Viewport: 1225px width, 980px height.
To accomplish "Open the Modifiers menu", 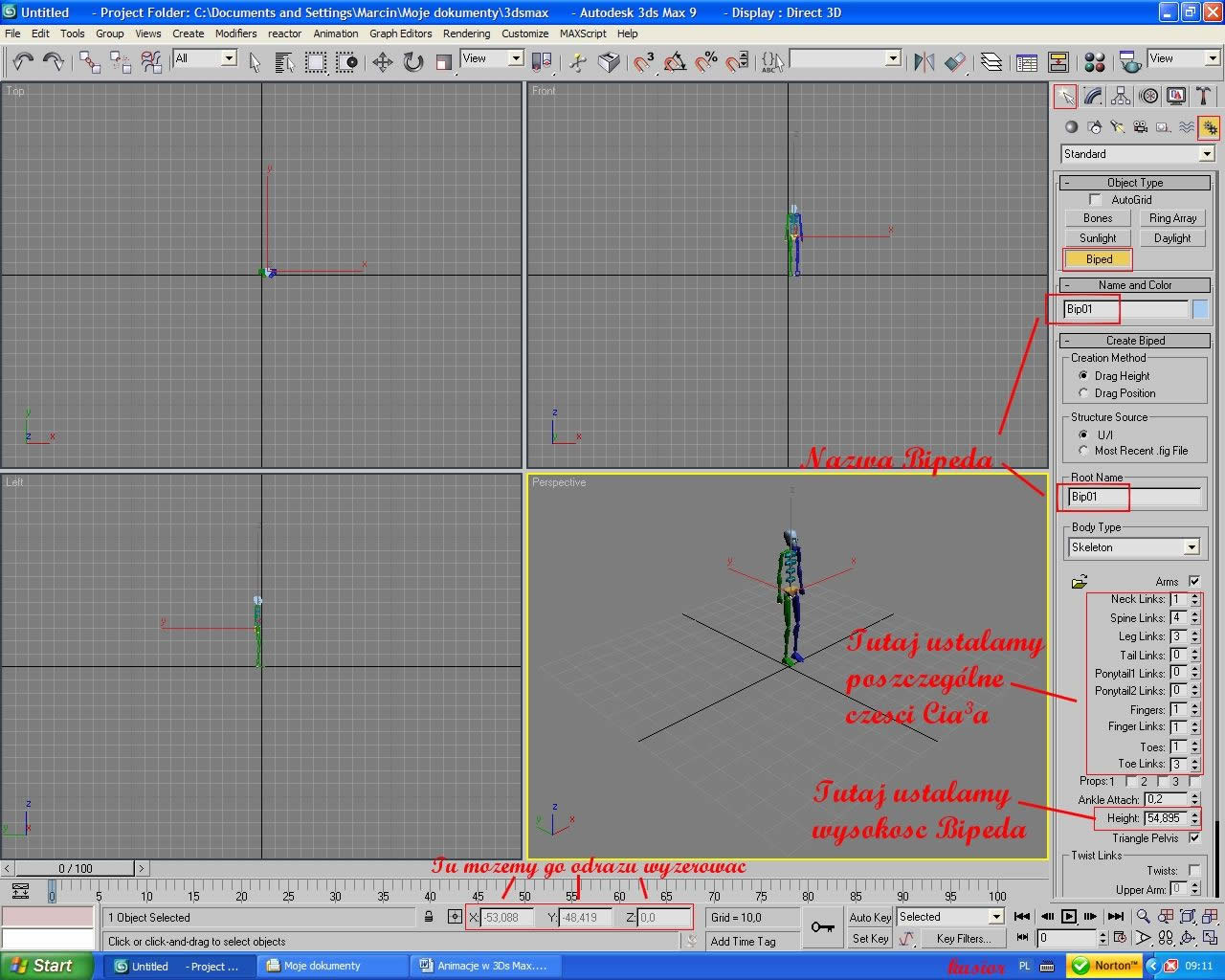I will (x=235, y=33).
